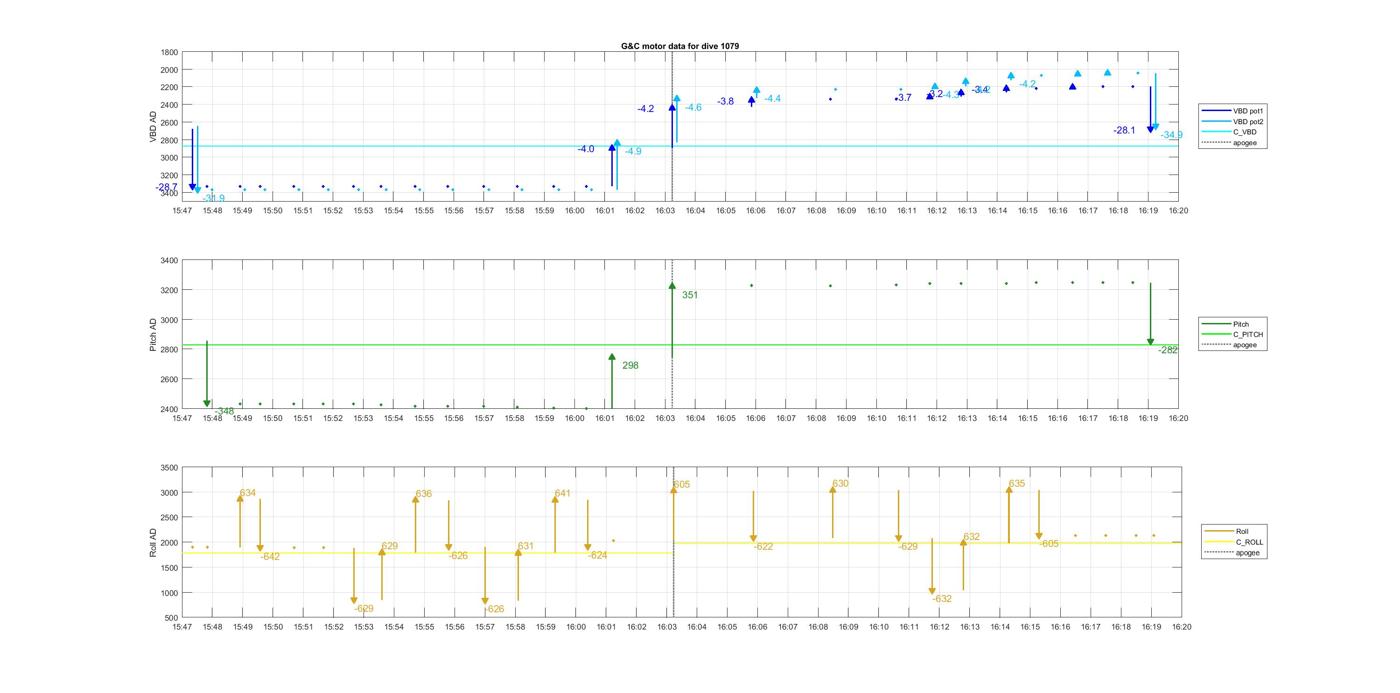Click the pitch value label '-282'

1168,350
